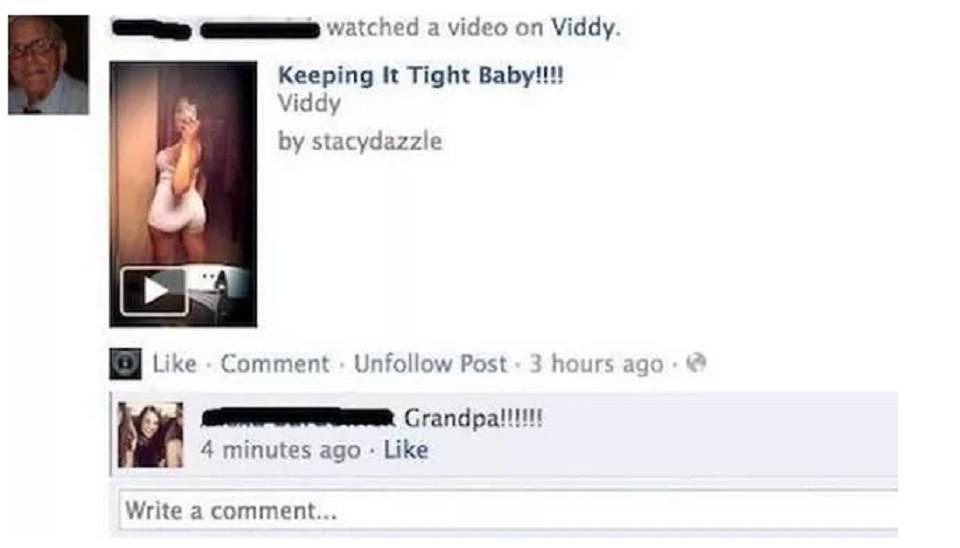Like the post

[174, 364]
